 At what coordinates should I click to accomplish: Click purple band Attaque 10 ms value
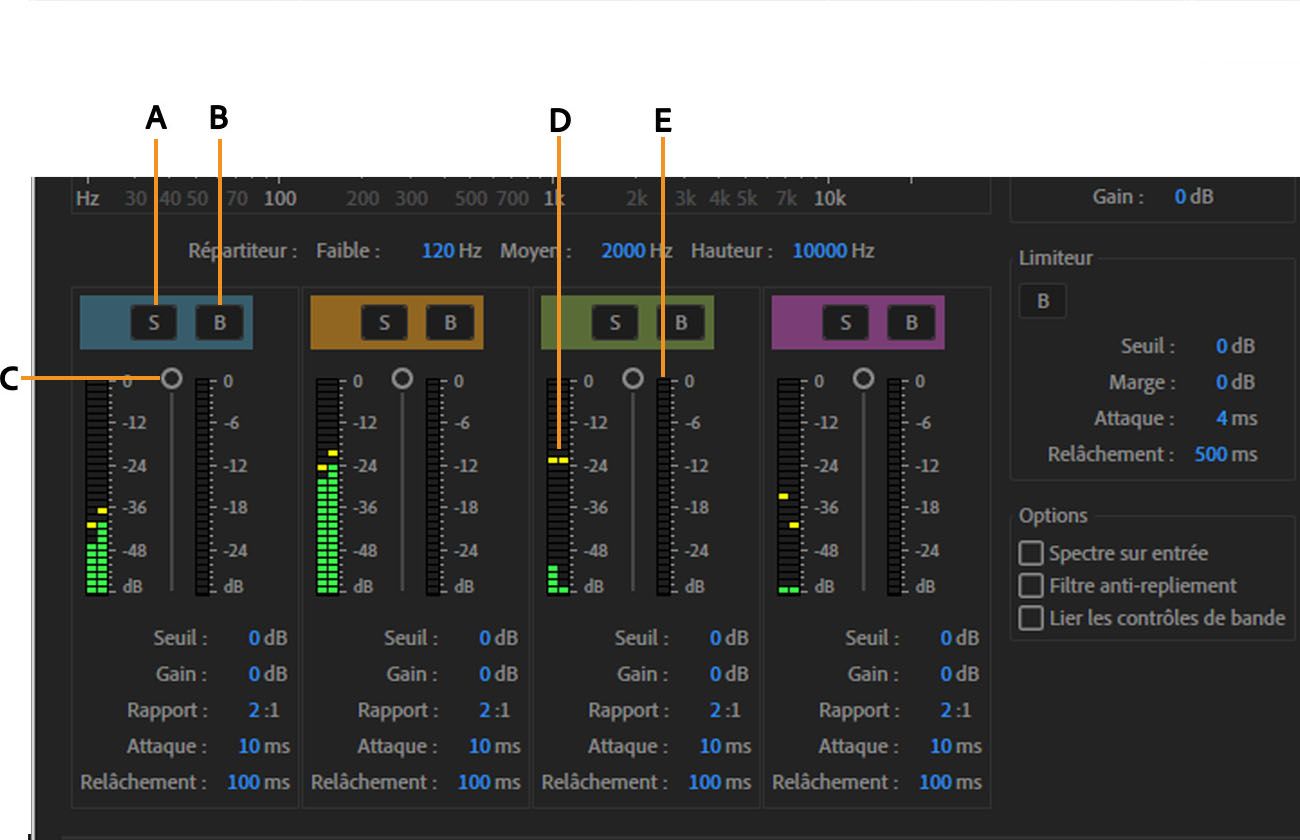coord(956,746)
